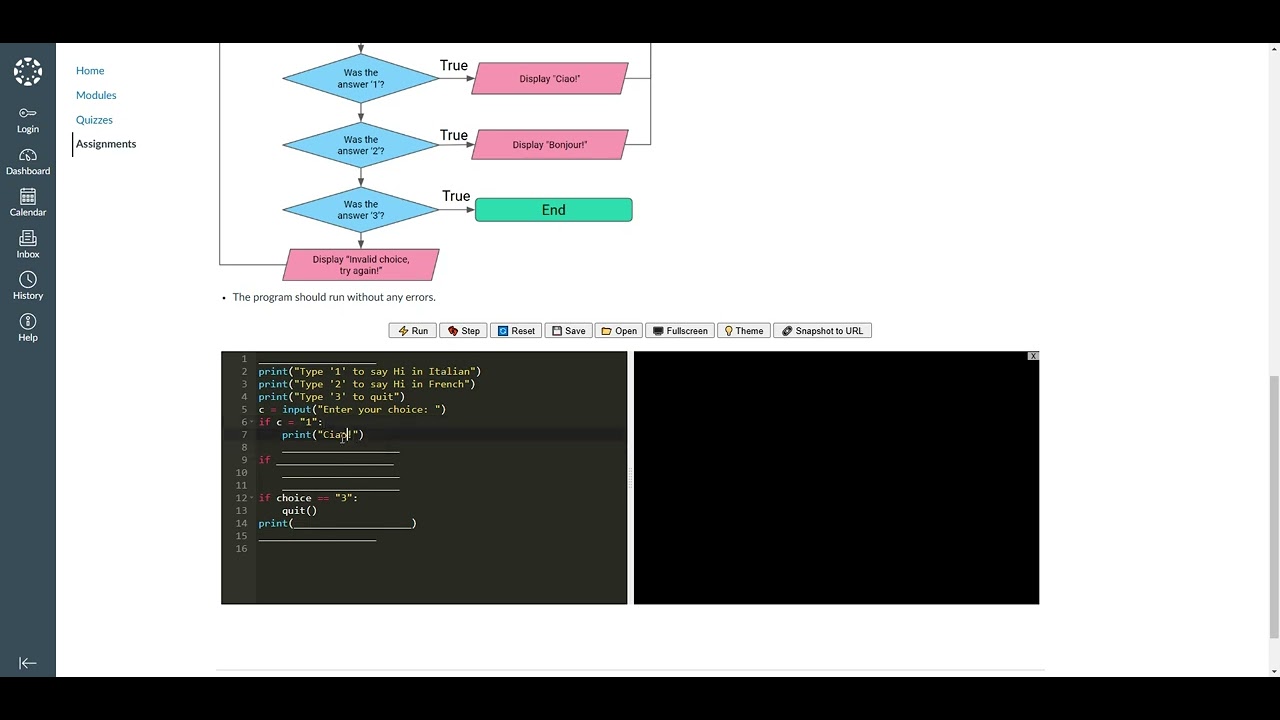The image size is (1280, 720).
Task: Place cursor on blank line 1
Action: pos(317,359)
